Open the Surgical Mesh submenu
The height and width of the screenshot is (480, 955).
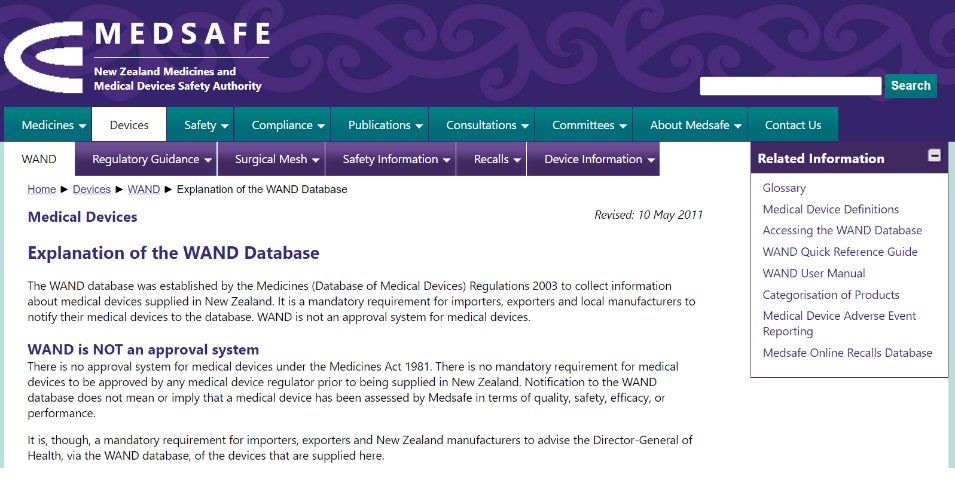[277, 159]
